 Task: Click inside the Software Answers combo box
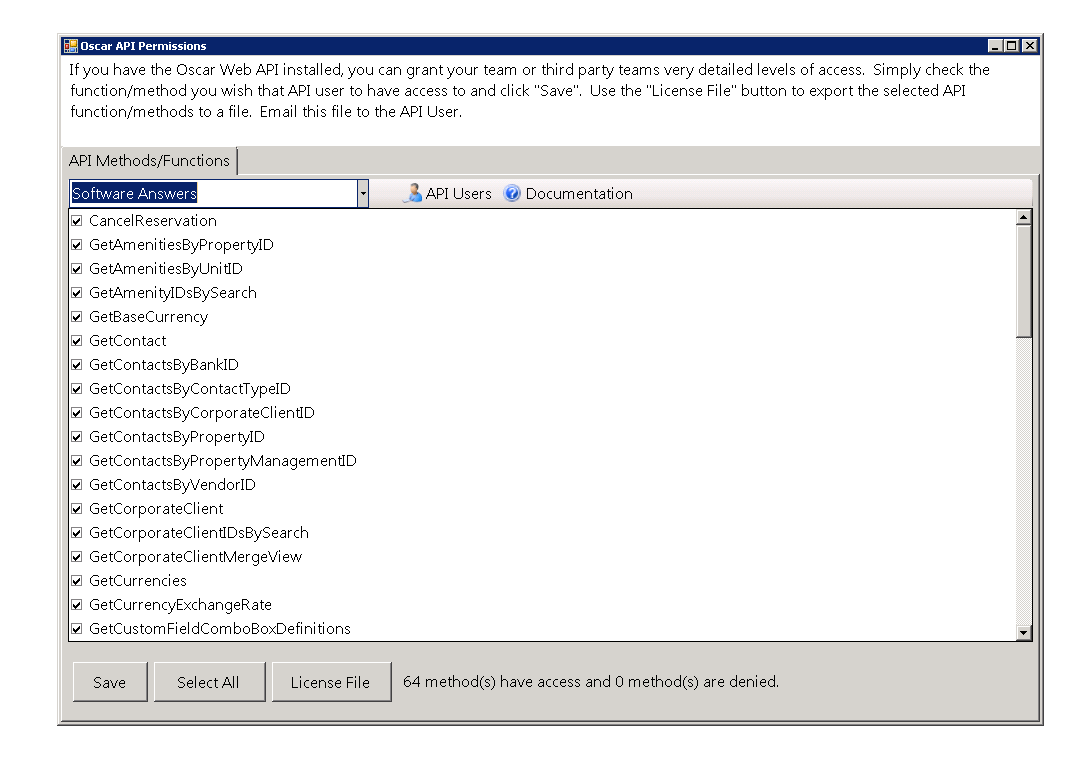tap(200, 192)
